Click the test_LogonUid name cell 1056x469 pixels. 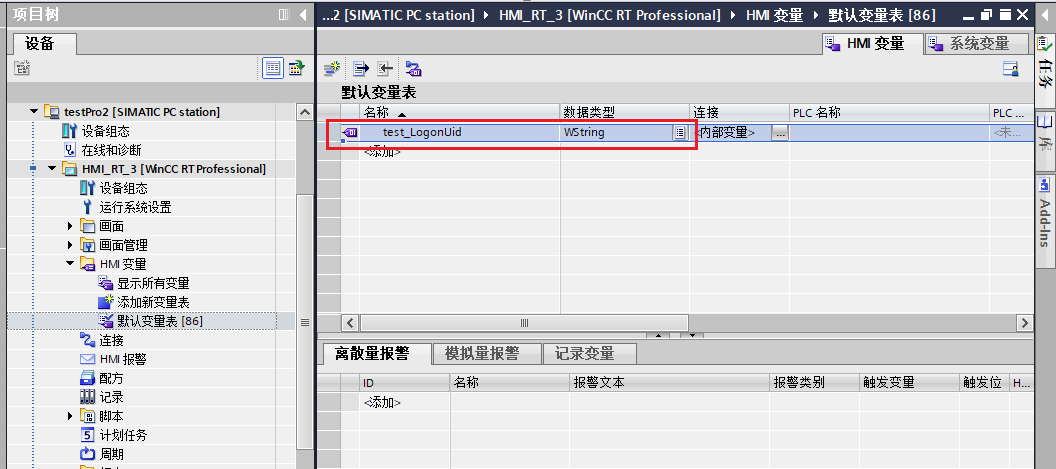(x=460, y=133)
